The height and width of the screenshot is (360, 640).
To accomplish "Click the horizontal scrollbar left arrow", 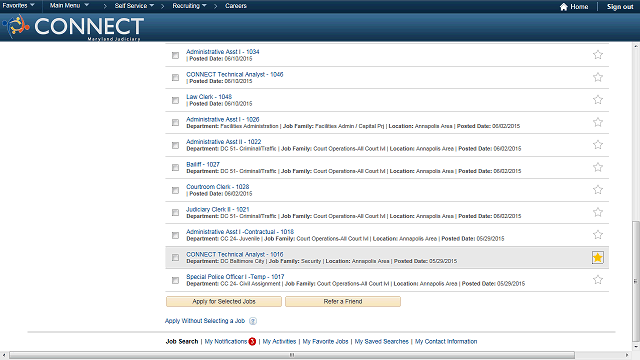I will pyautogui.click(x=4, y=355).
